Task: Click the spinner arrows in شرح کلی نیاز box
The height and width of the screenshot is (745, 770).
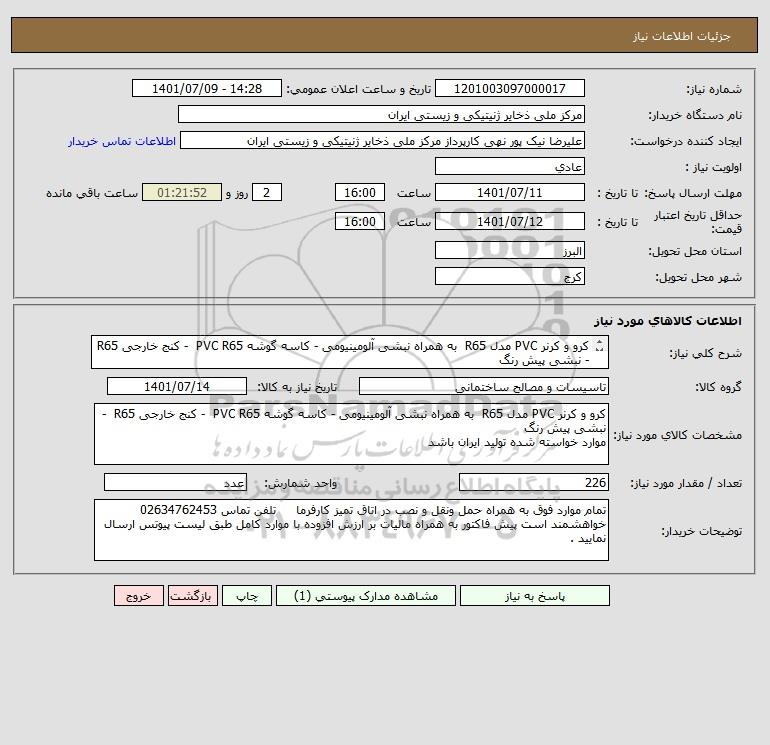Action: [599, 347]
